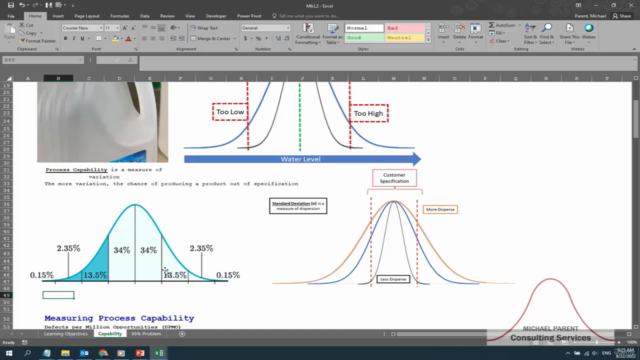Screen dimensions: 640x360
Task: Apply the yellow Fill Color bucket
Action: 116,38
